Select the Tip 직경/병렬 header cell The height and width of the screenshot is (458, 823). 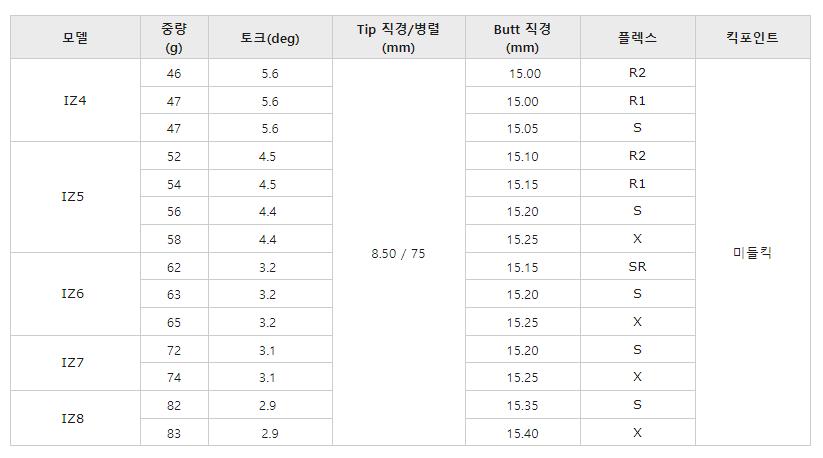[398, 38]
